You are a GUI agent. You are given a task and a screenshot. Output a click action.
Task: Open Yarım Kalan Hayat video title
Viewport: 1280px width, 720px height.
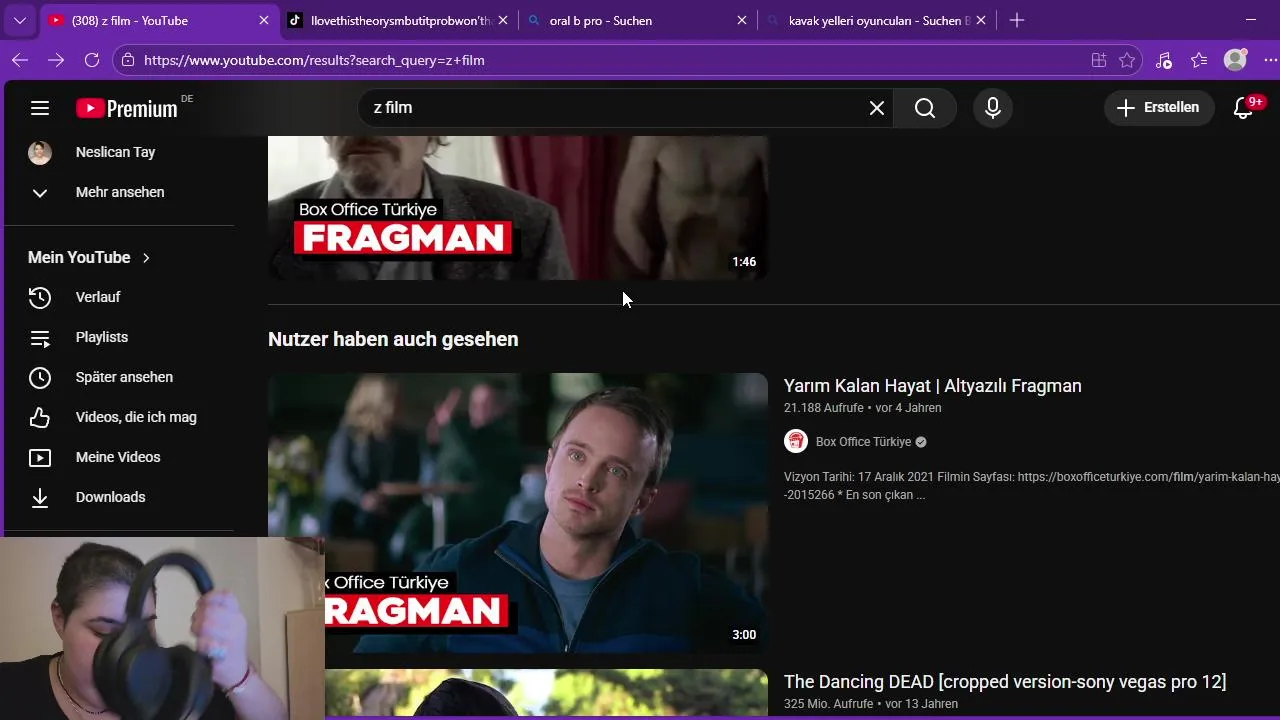pyautogui.click(x=933, y=386)
